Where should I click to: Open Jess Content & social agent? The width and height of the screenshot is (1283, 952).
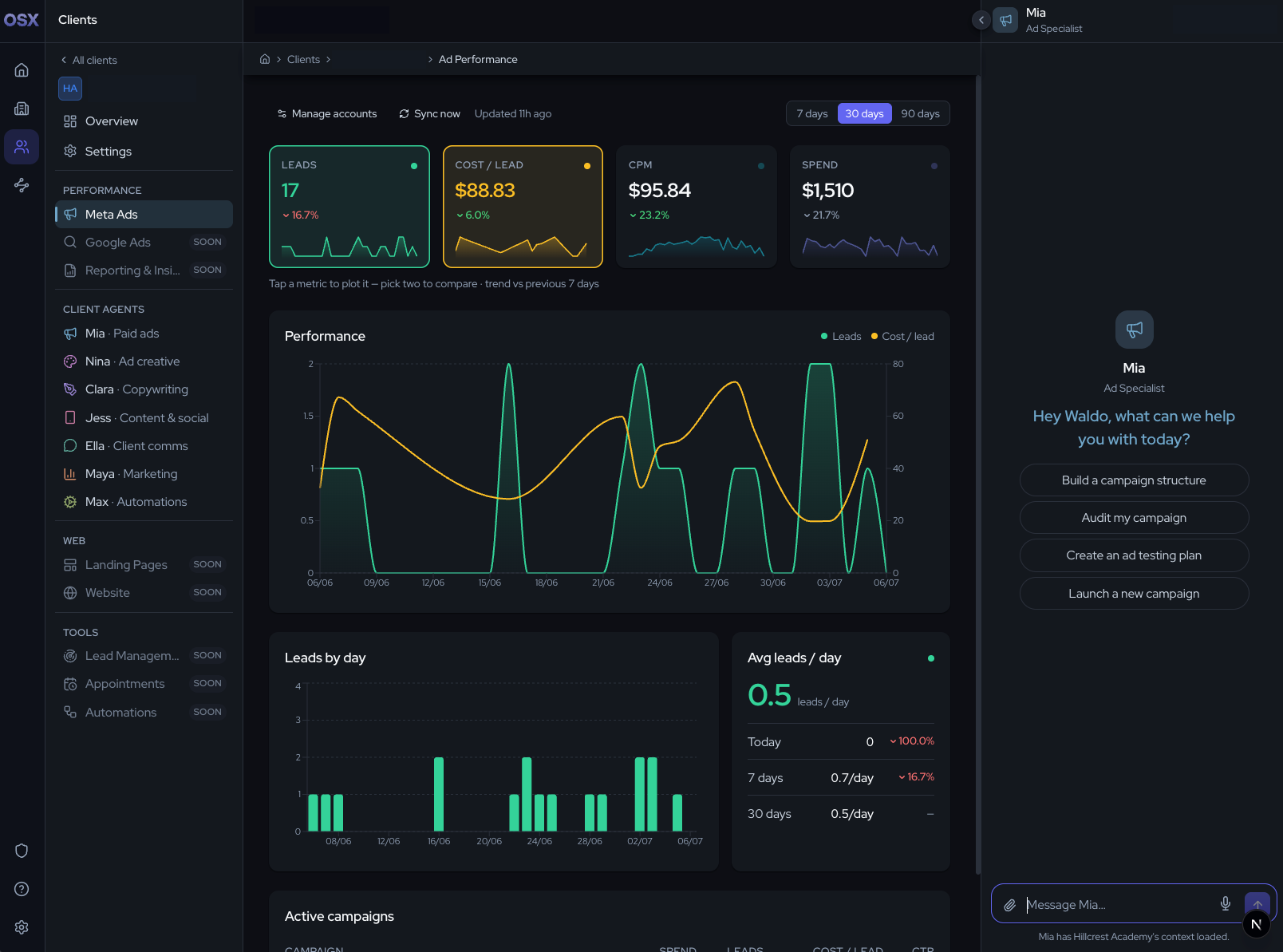point(144,418)
